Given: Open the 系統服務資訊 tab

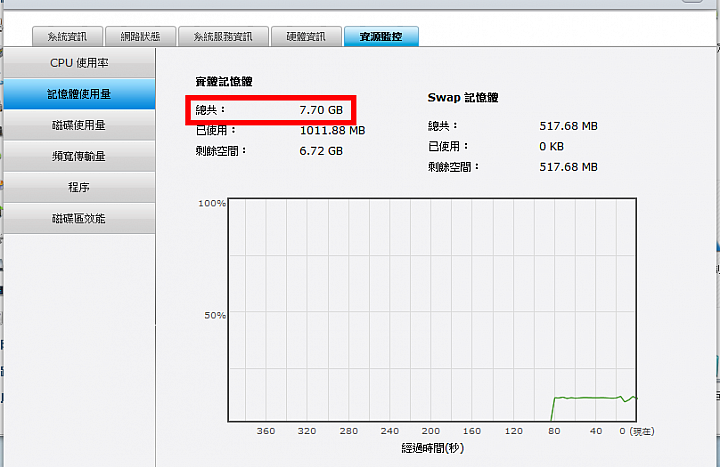Looking at the screenshot, I should [x=223, y=37].
